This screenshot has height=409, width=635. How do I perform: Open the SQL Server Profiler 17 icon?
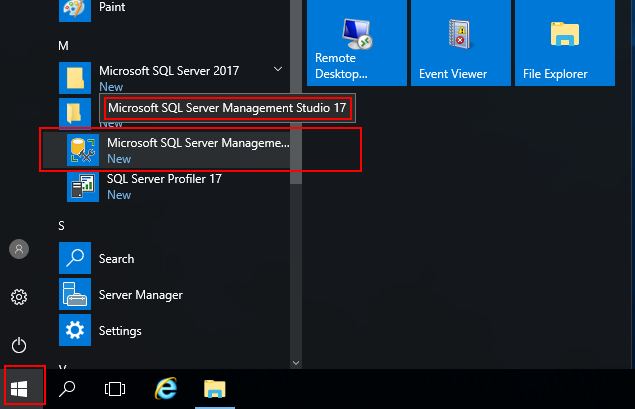click(83, 186)
